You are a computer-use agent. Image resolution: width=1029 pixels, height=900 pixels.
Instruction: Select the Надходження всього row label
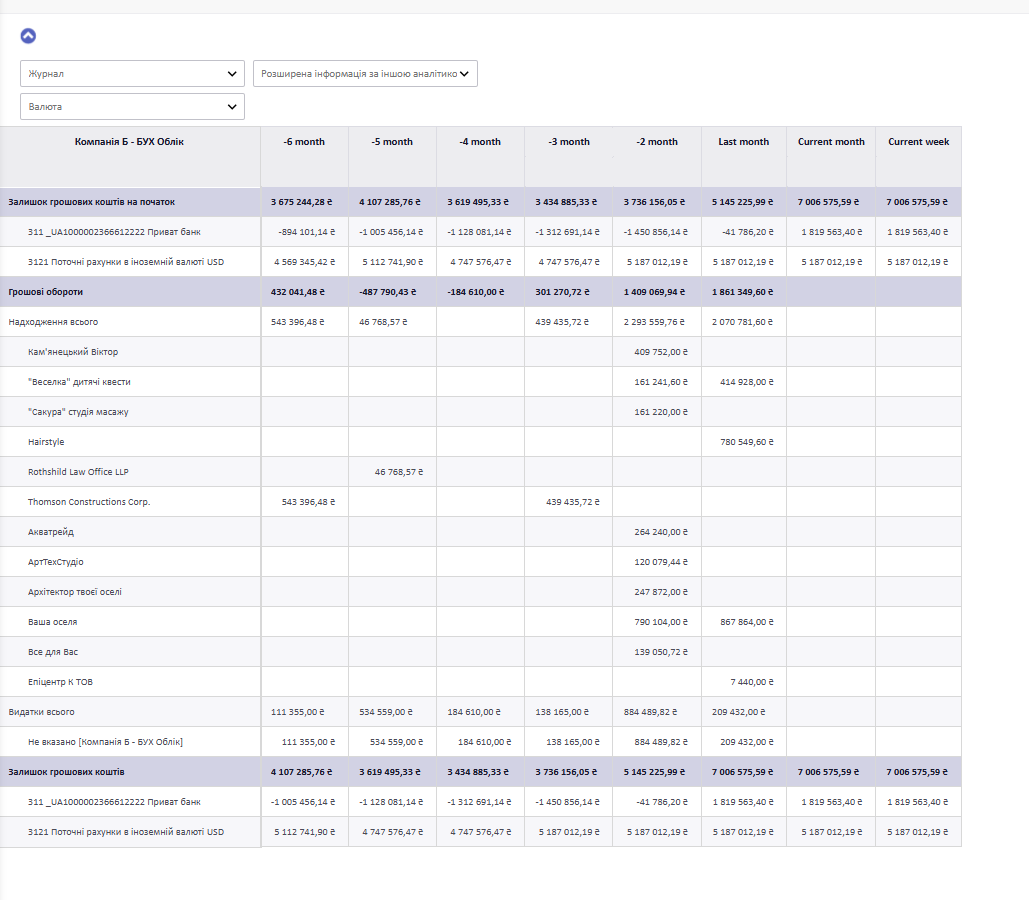53,322
